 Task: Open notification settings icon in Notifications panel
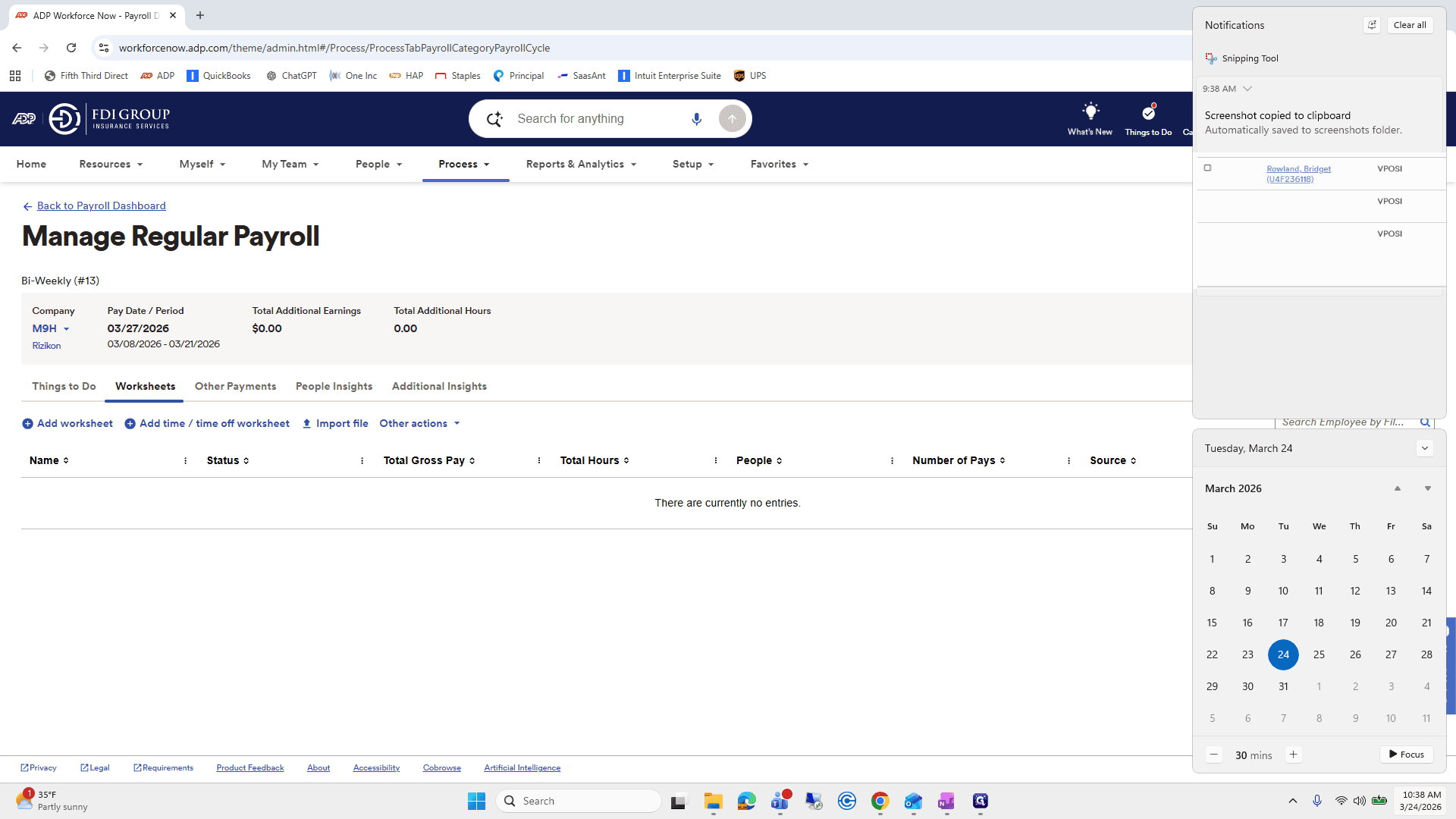(1372, 25)
